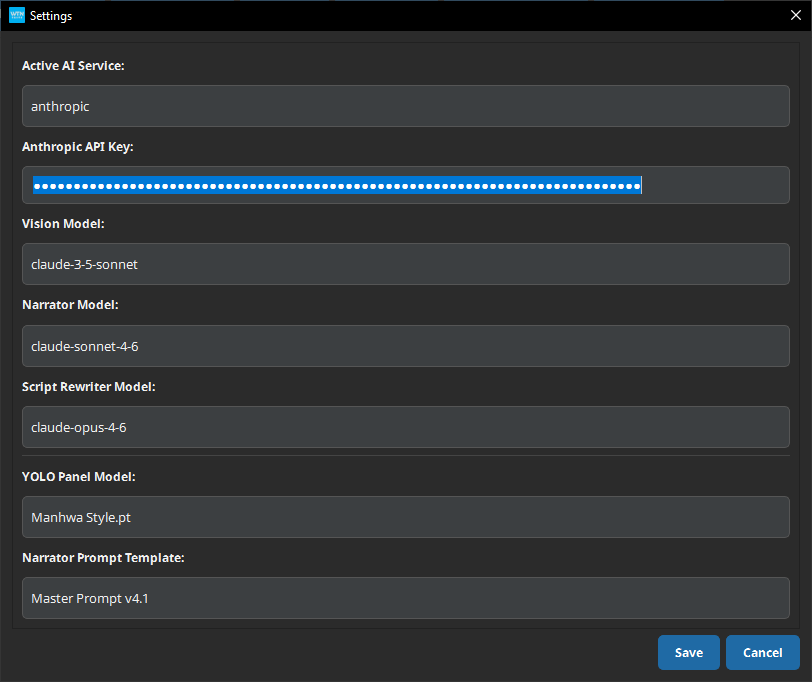812x682 pixels.
Task: Focus the Vision Model input box
Action: (405, 264)
